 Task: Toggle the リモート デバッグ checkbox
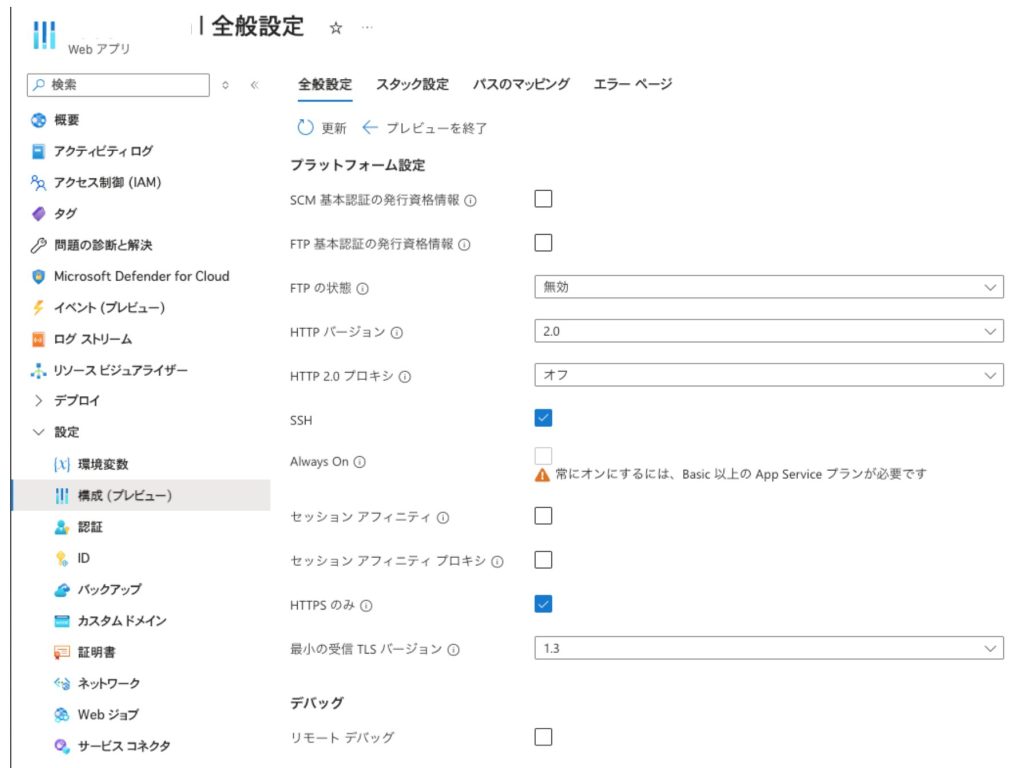tap(543, 737)
